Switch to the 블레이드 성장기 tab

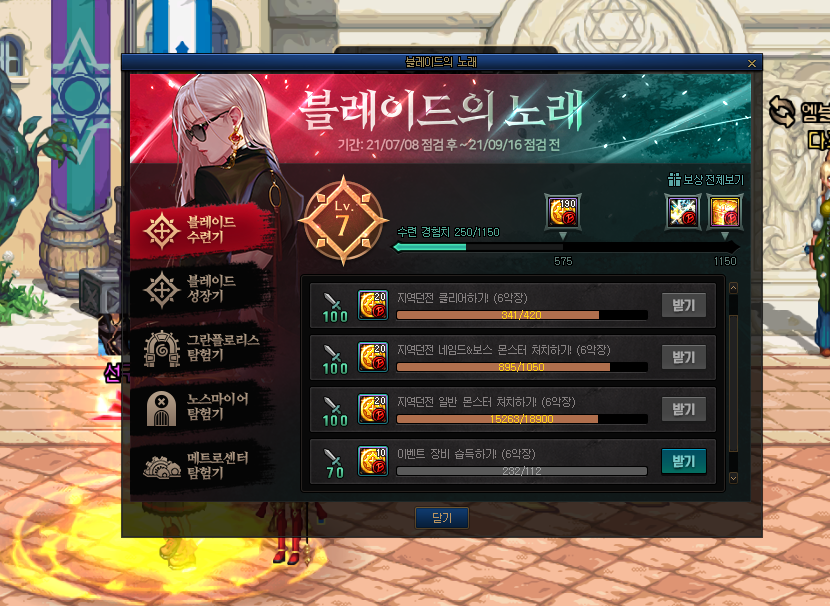click(202, 289)
